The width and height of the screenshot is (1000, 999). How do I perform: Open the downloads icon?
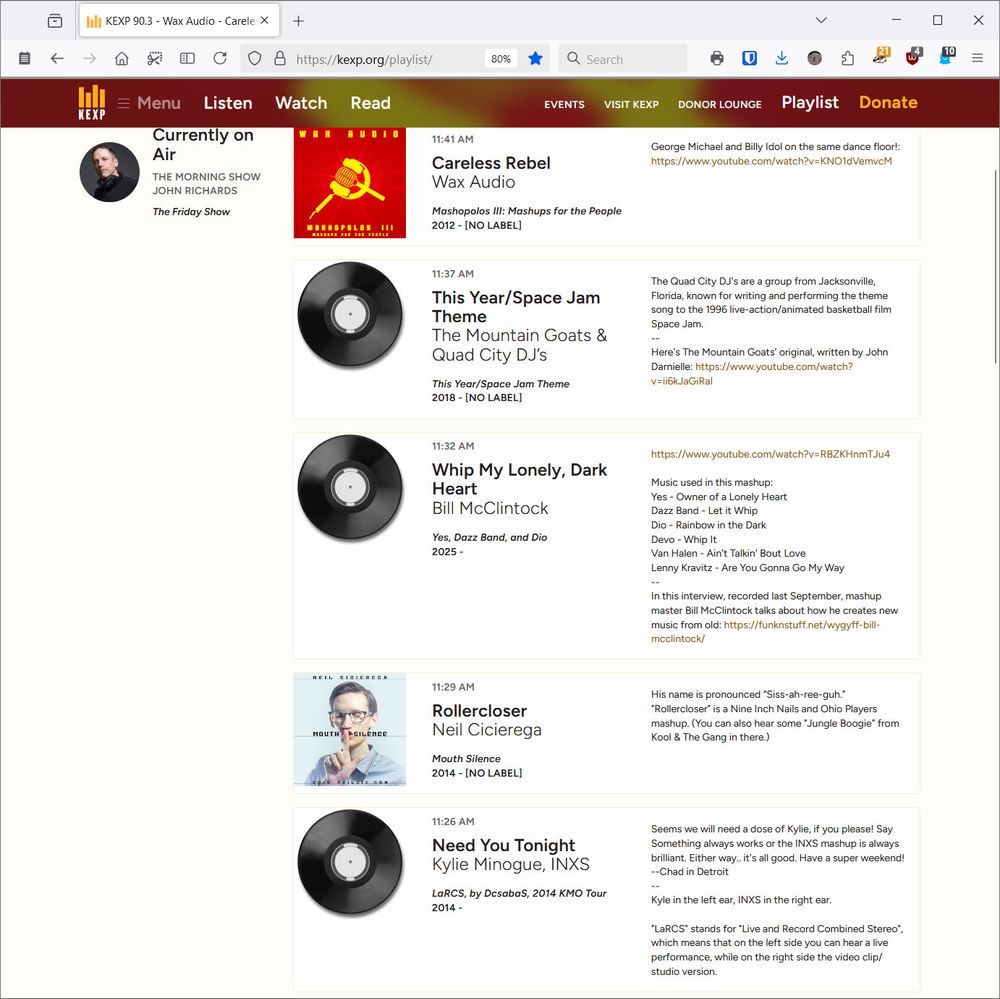pyautogui.click(x=782, y=58)
